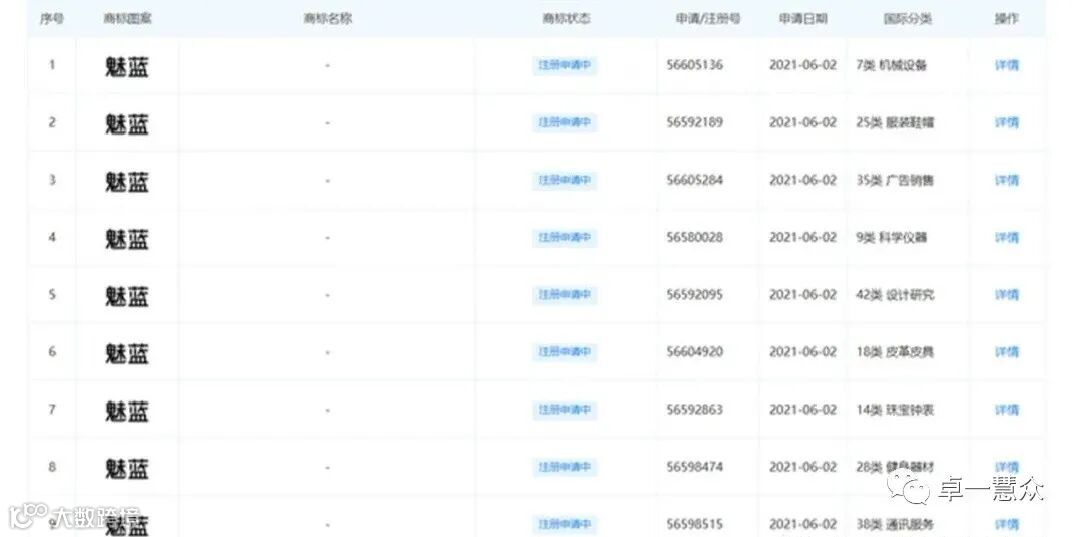Select registration number 56598474

click(695, 467)
